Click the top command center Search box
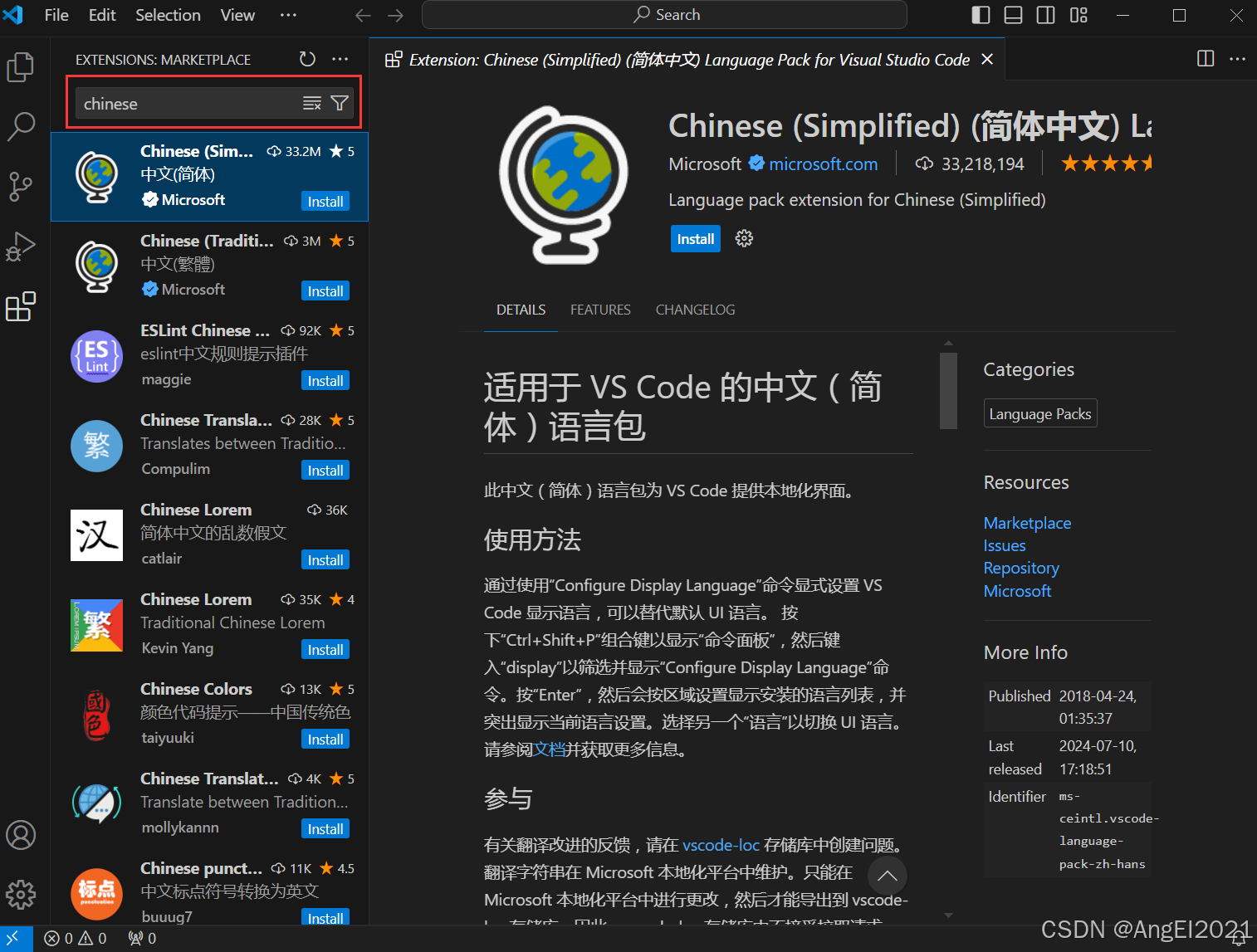This screenshot has height=952, width=1257. pos(664,15)
